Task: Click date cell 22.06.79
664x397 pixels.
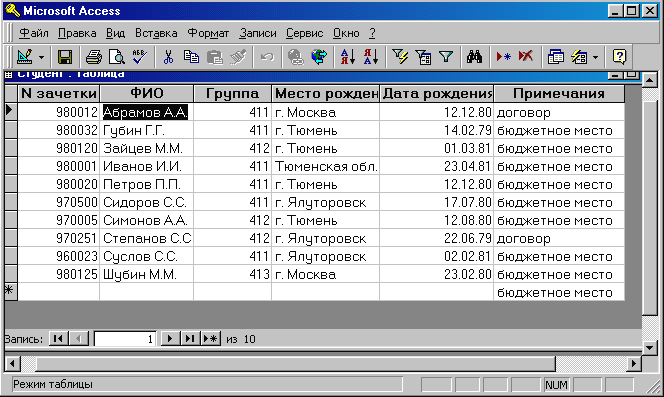Action: tap(437, 238)
